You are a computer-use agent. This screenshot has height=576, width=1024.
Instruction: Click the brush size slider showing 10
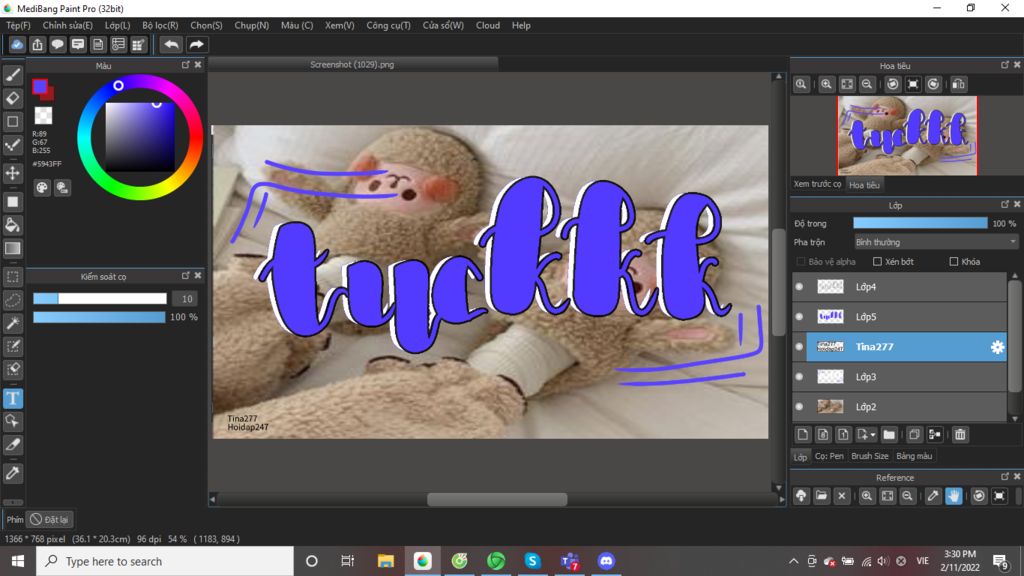[x=100, y=298]
